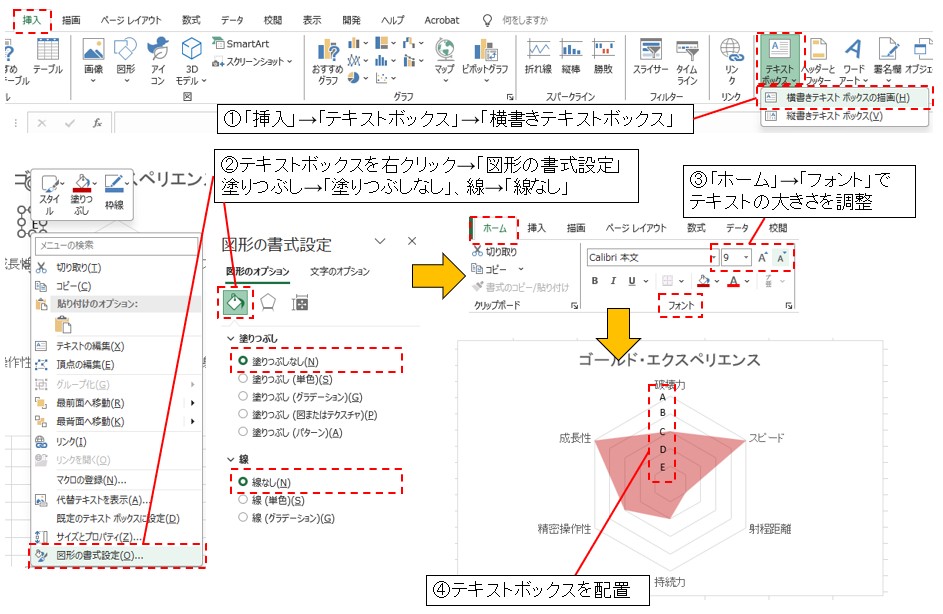Switch to 文字のオプション tab
Screen dimensions: 943x614
(339, 271)
